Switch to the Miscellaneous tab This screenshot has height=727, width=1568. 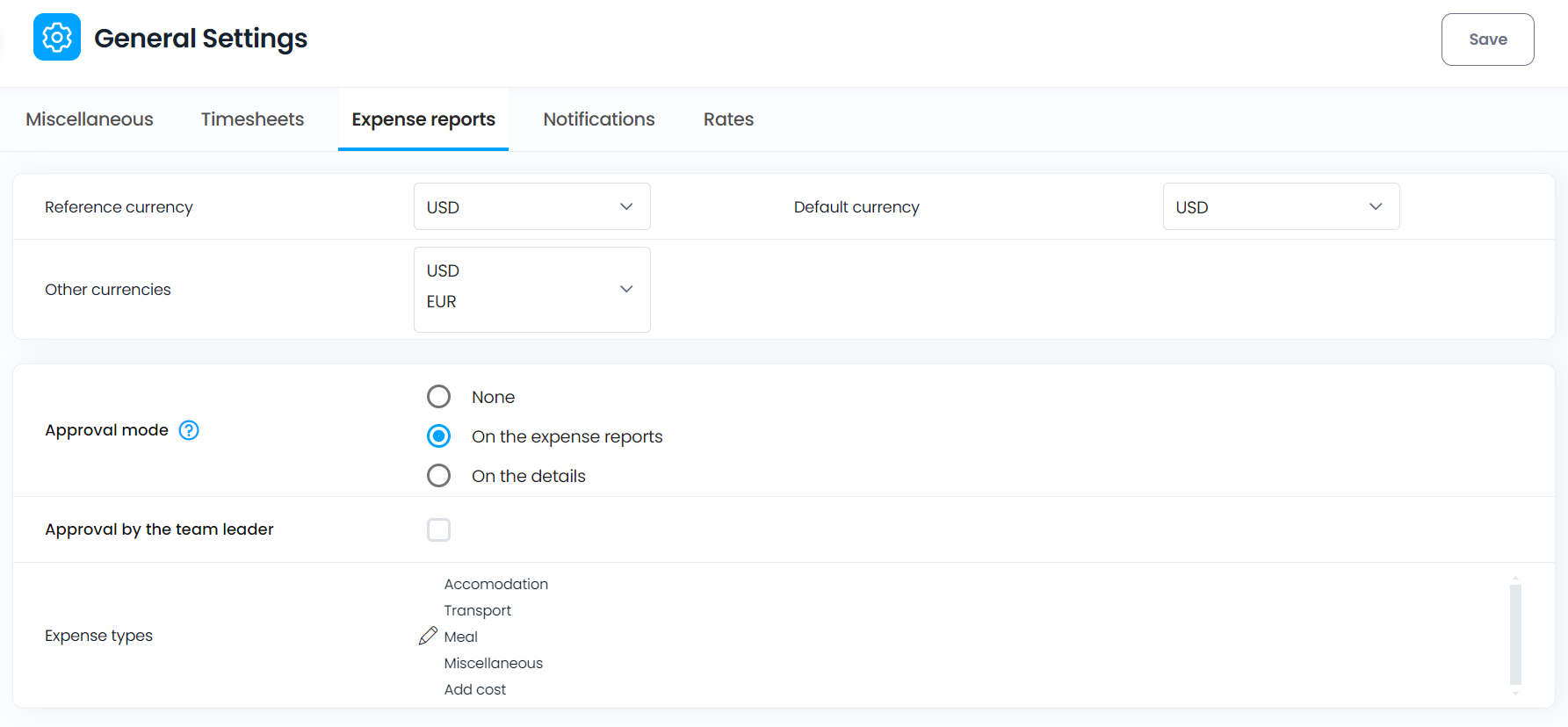90,119
